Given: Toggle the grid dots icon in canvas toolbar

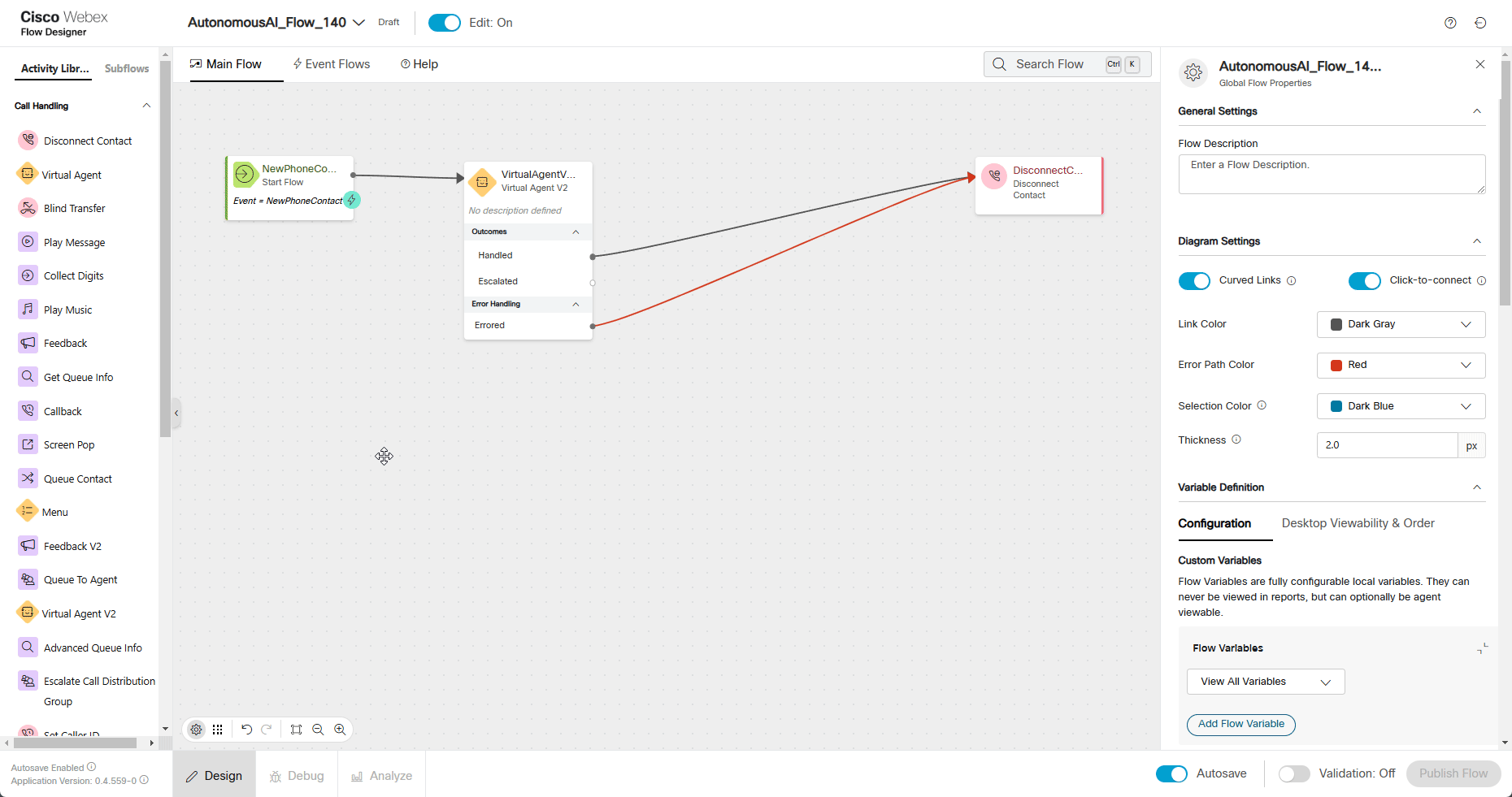Looking at the screenshot, I should tap(218, 730).
